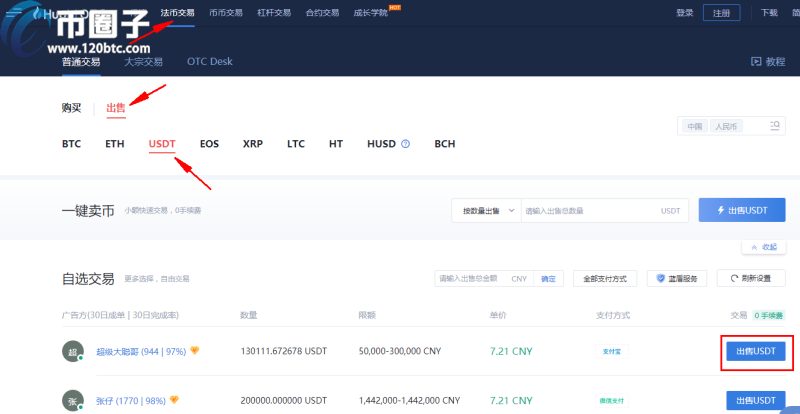Open the 全部支付方式 payment method dropdown
800x414 pixels.
[604, 279]
